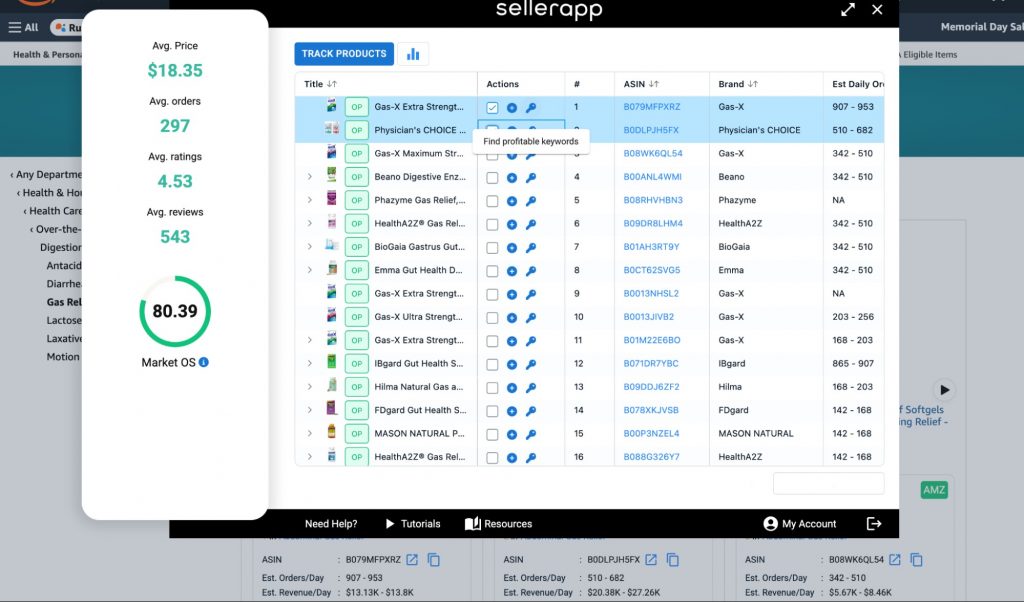This screenshot has width=1024, height=602.
Task: Select the Beano Digestive Enzyme row checkbox
Action: [x=492, y=178]
